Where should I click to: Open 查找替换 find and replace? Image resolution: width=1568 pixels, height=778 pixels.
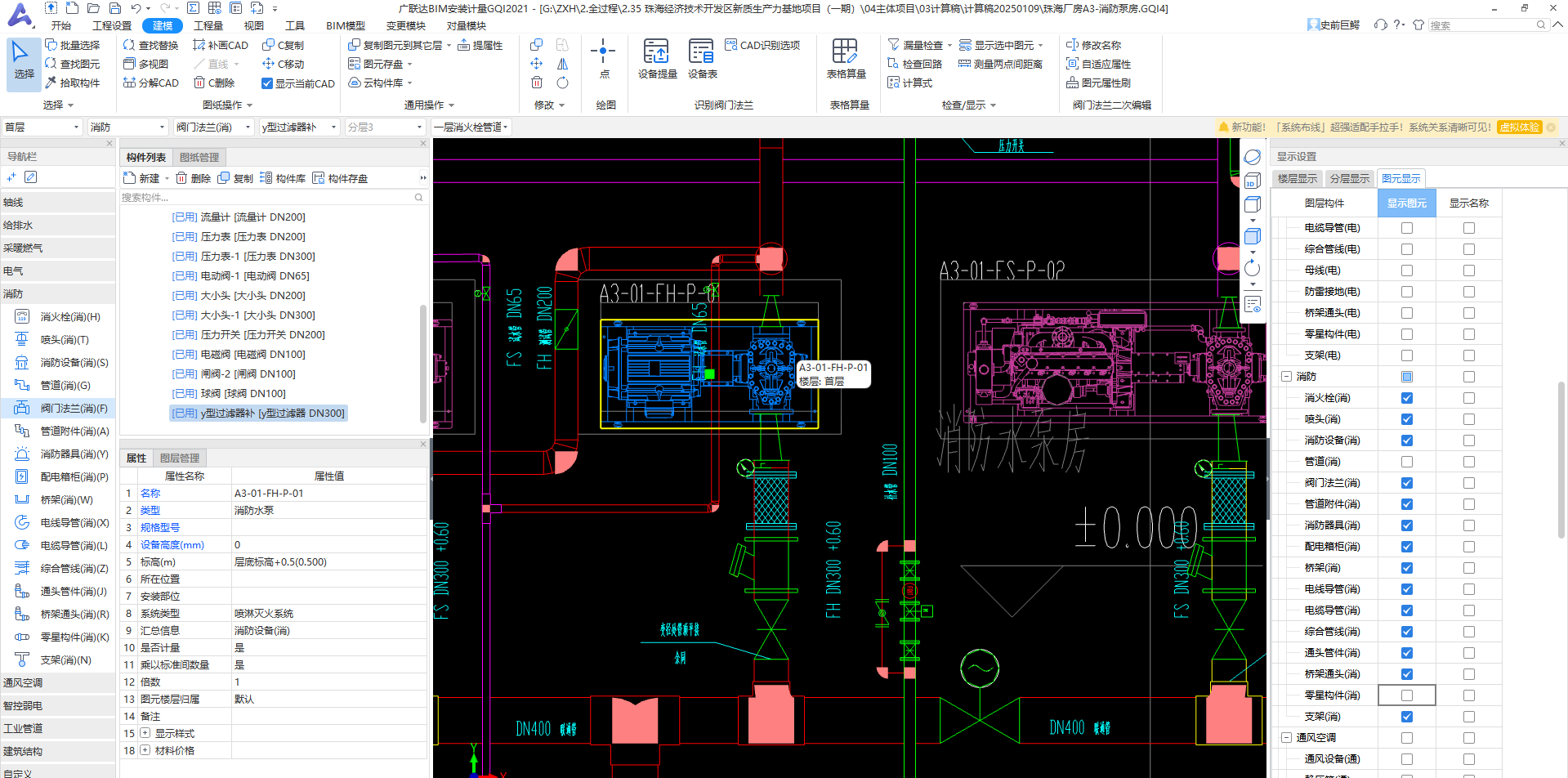pos(150,45)
